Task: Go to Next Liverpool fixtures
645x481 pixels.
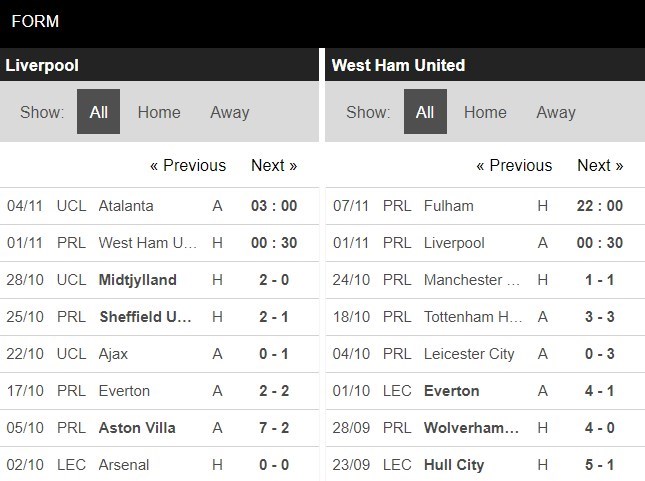Action: point(274,165)
